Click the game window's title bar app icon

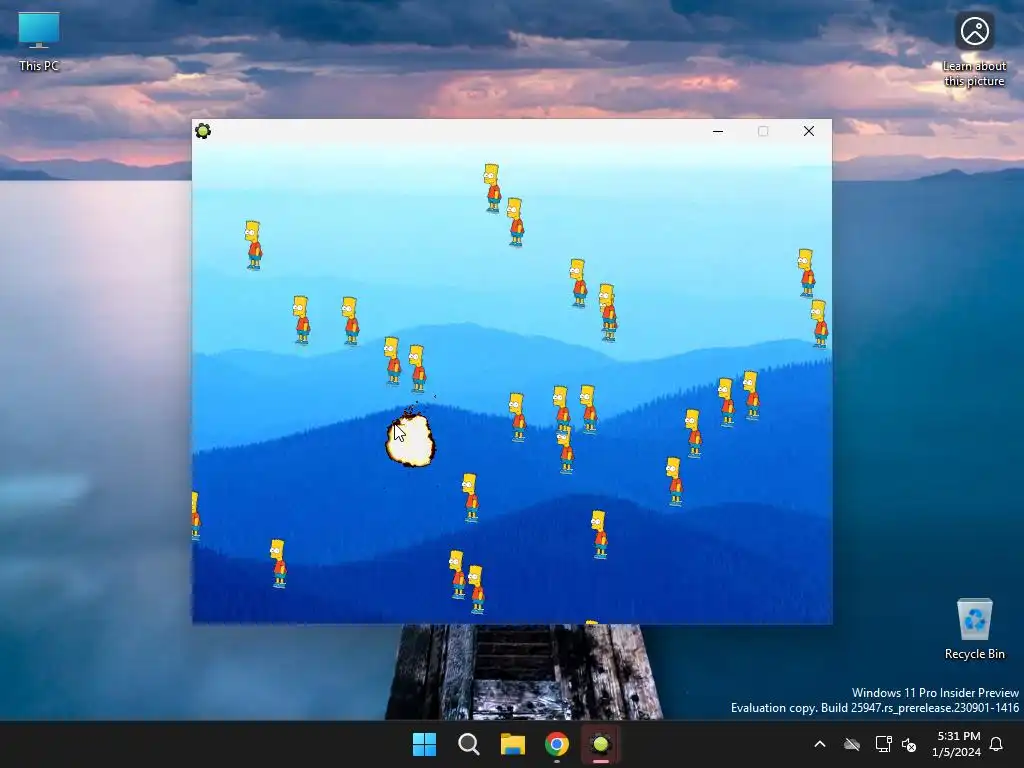pos(203,131)
